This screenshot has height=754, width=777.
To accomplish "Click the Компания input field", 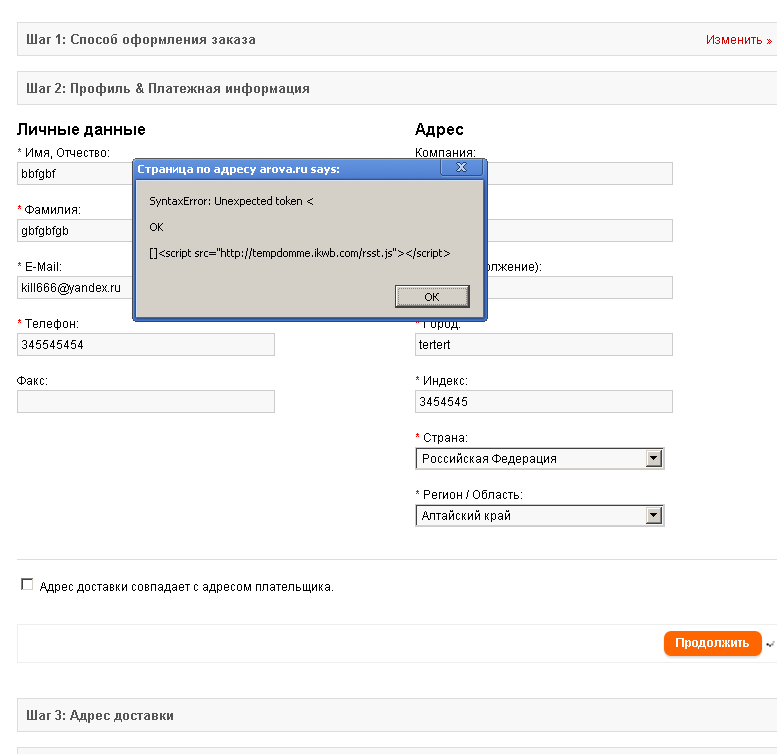I will coord(580,173).
